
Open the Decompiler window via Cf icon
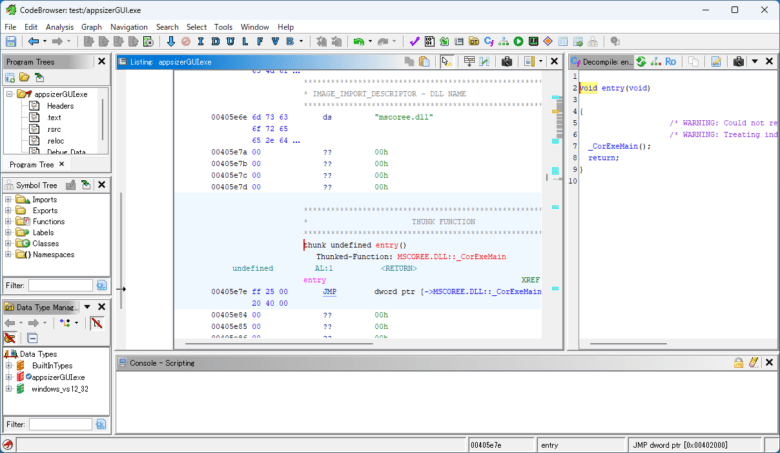pos(488,42)
